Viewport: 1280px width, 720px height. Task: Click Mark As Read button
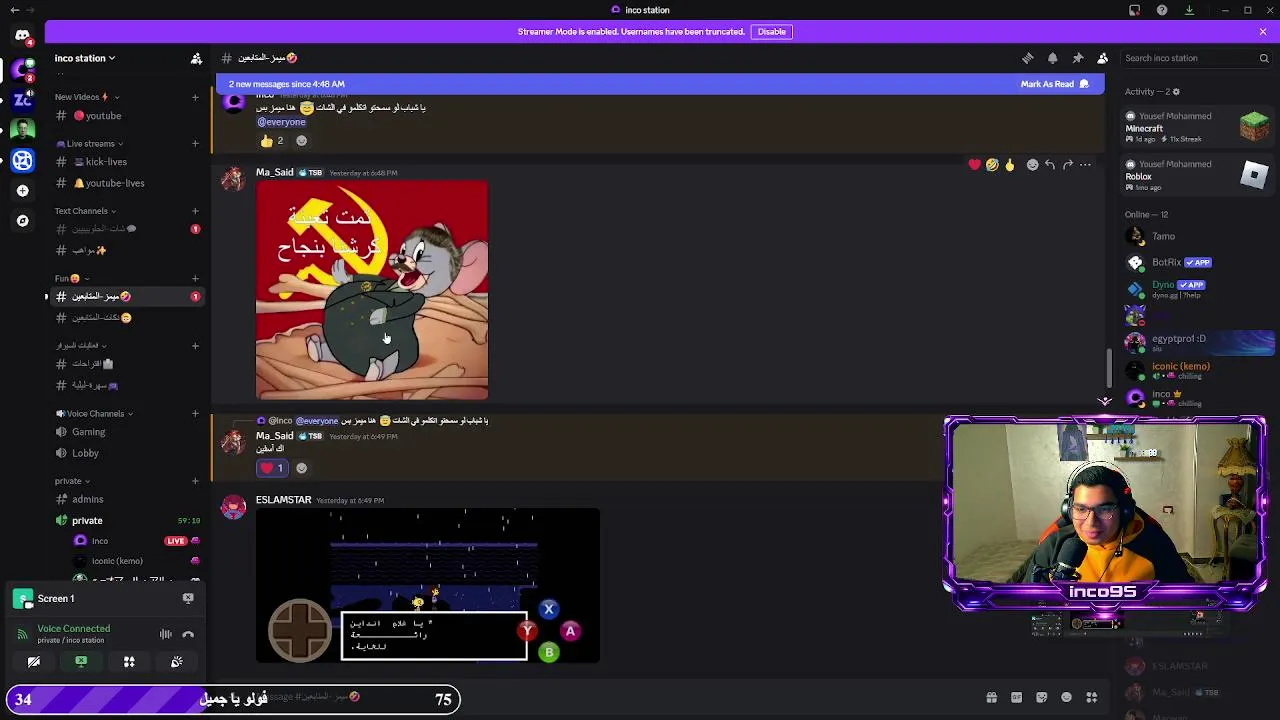pos(1054,84)
